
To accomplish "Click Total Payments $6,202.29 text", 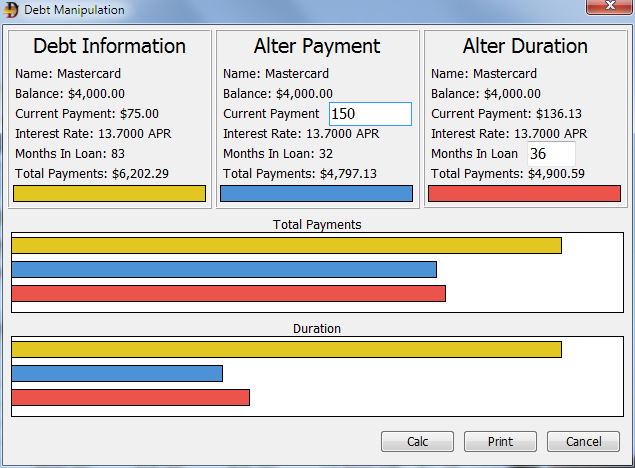I will 92,174.
